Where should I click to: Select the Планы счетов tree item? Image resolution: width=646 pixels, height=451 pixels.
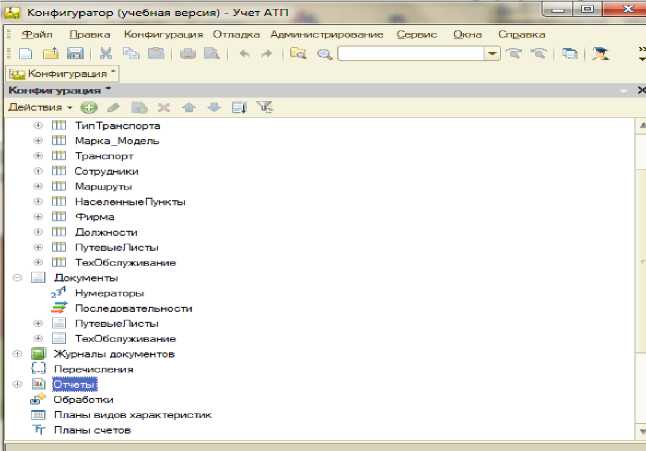click(x=92, y=430)
